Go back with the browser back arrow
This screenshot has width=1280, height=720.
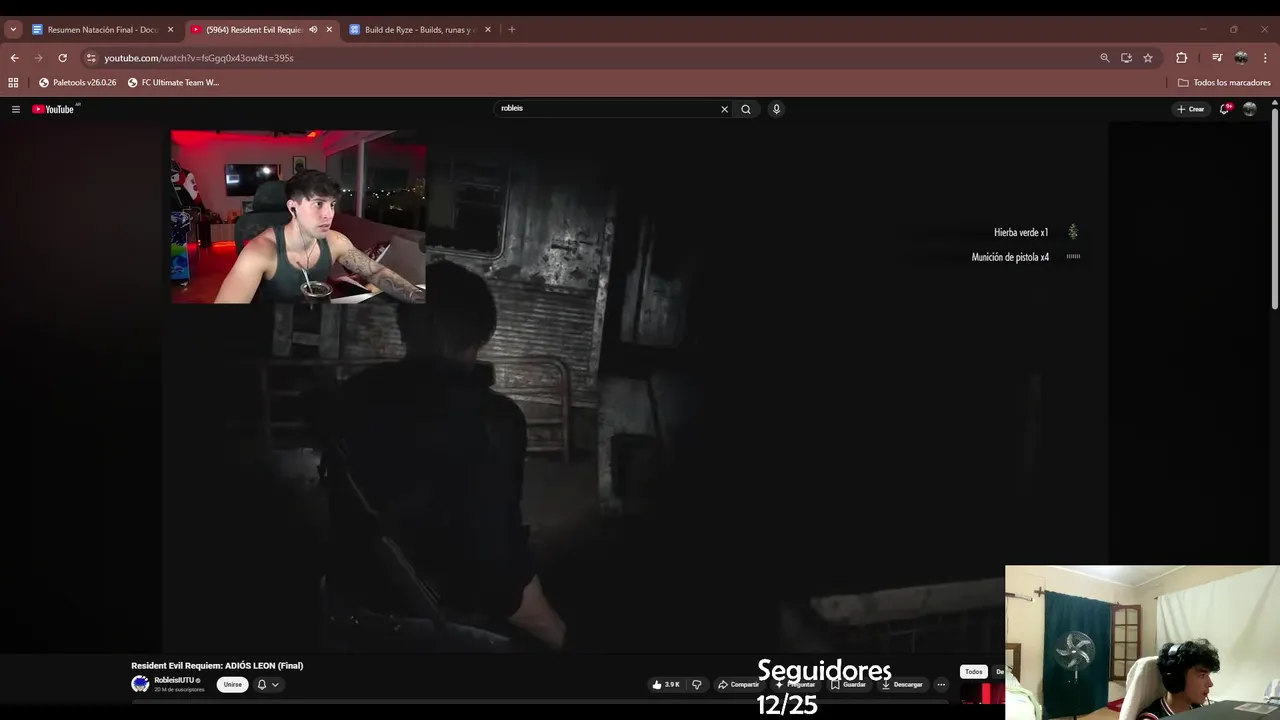(x=14, y=58)
